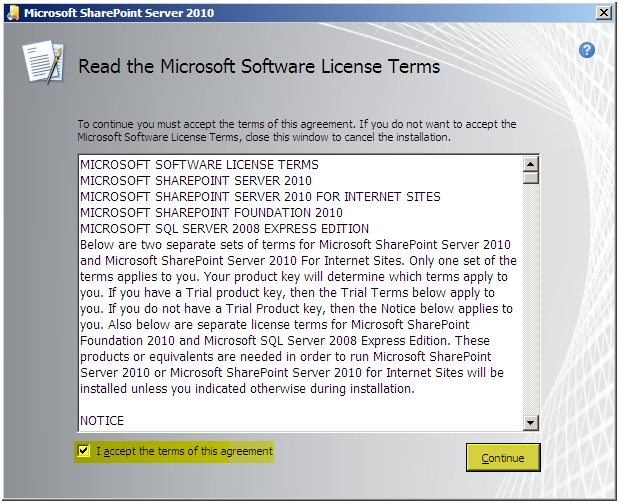Click 'Read the Microsoft Software License Terms' heading
619x503 pixels.
pos(259,66)
